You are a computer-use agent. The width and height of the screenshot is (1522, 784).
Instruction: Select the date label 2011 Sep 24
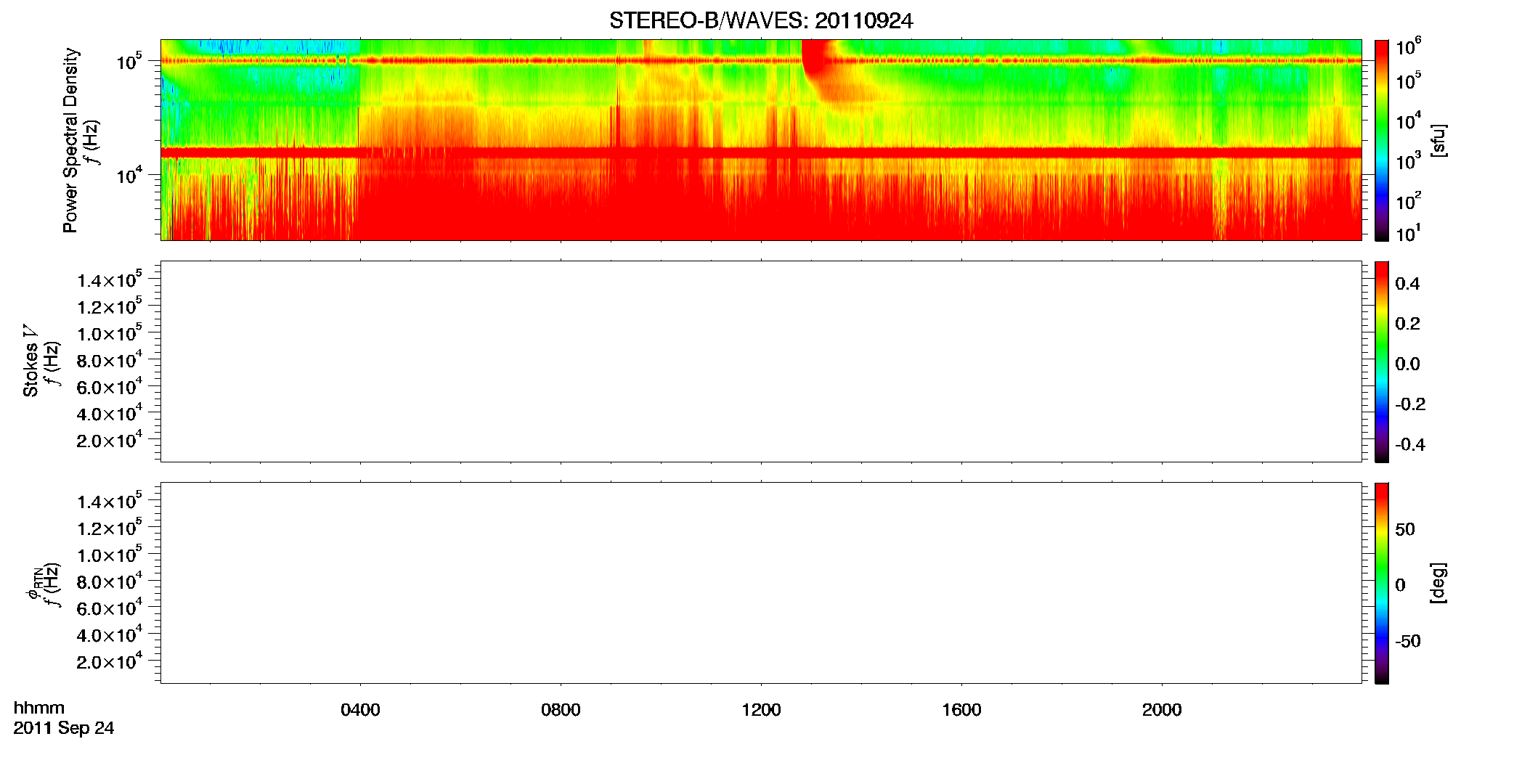coord(64,728)
